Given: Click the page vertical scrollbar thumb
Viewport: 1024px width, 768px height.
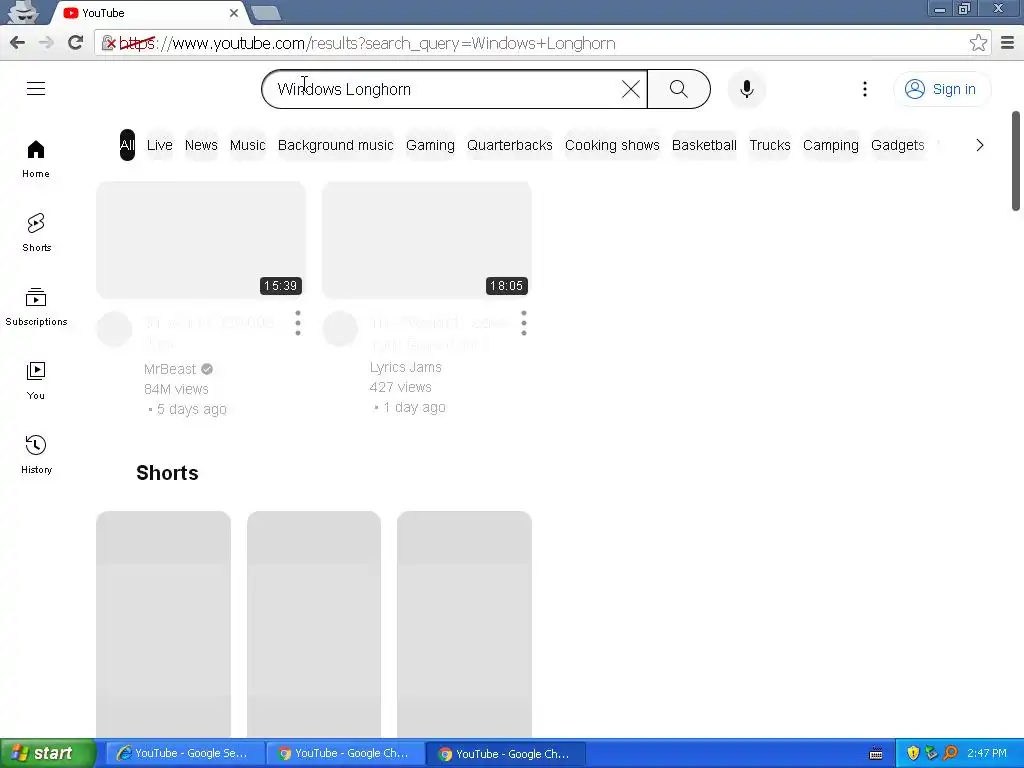Looking at the screenshot, I should [1016, 161].
